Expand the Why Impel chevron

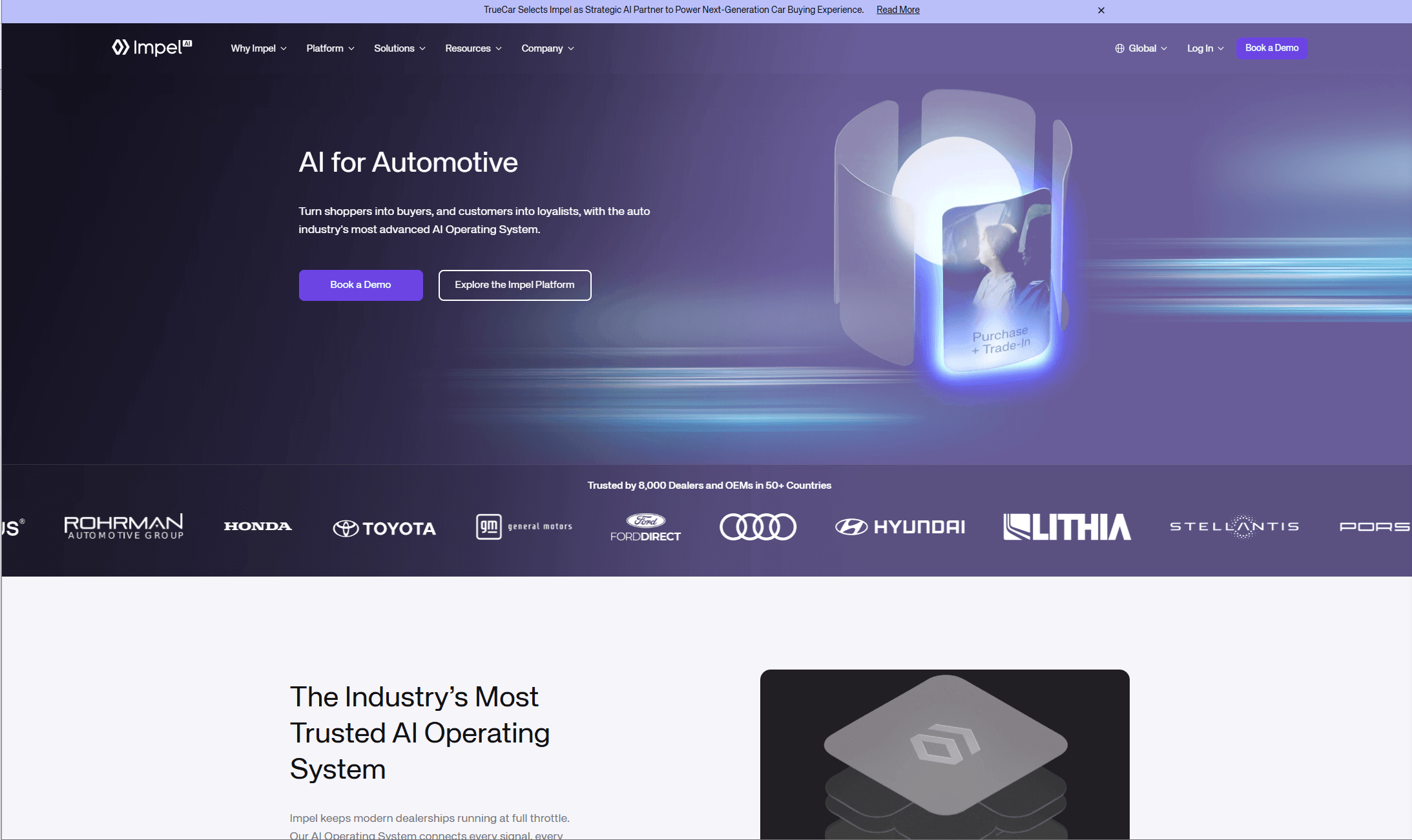tap(284, 48)
